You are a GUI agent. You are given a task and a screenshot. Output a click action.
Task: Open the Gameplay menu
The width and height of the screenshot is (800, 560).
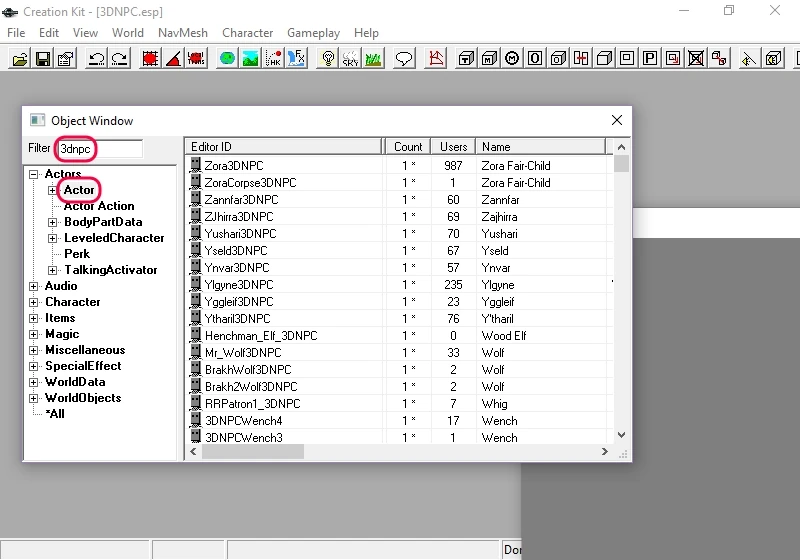313,33
